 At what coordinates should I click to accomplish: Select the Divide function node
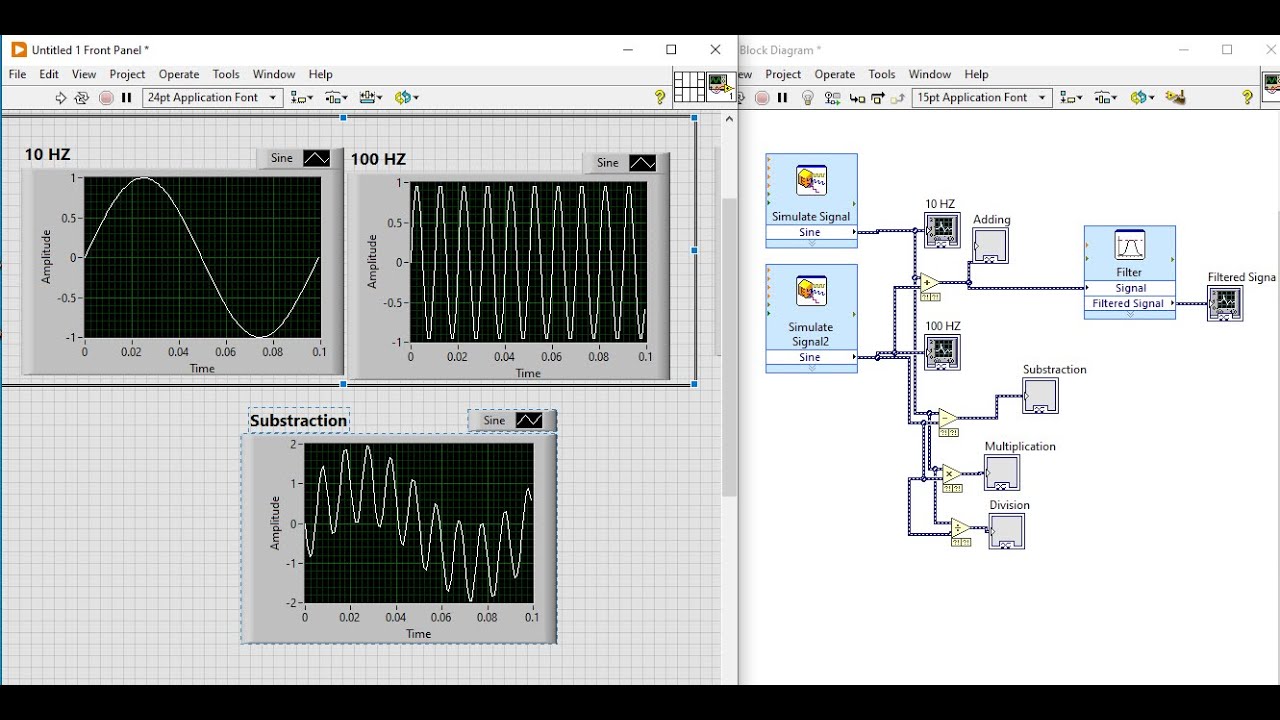(959, 528)
